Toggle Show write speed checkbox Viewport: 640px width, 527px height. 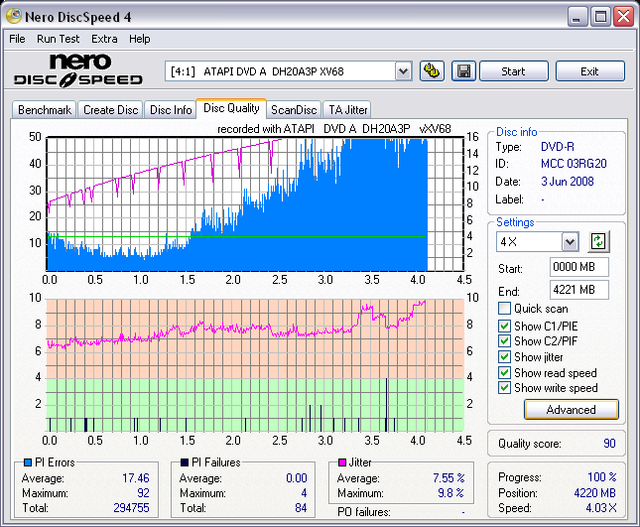coord(504,387)
